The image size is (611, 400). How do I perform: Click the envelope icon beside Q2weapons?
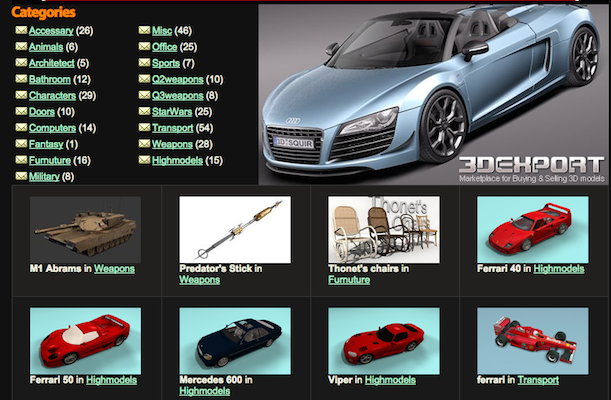[x=144, y=79]
